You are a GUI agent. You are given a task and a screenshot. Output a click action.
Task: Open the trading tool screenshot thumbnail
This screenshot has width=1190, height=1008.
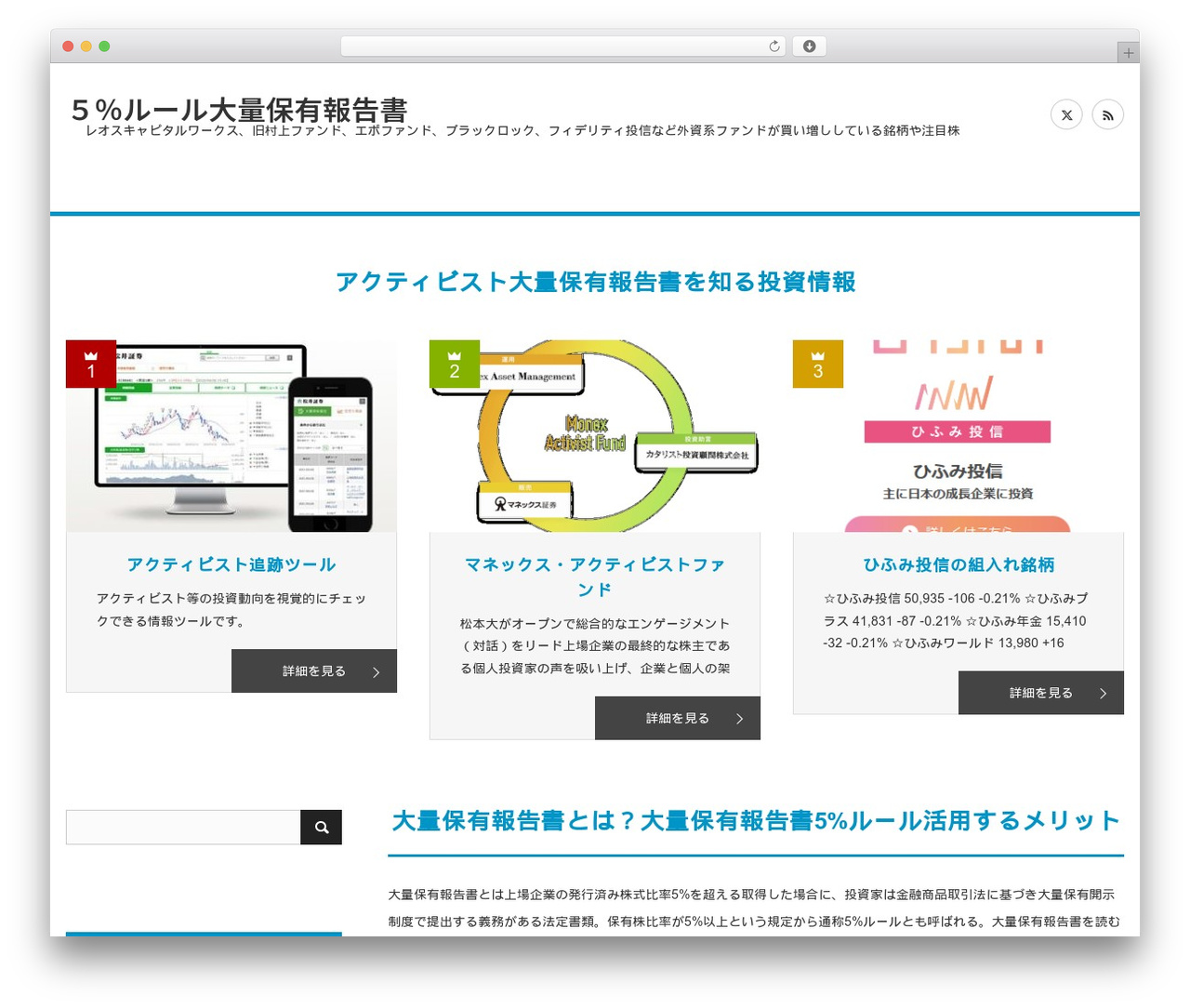pyautogui.click(x=231, y=436)
